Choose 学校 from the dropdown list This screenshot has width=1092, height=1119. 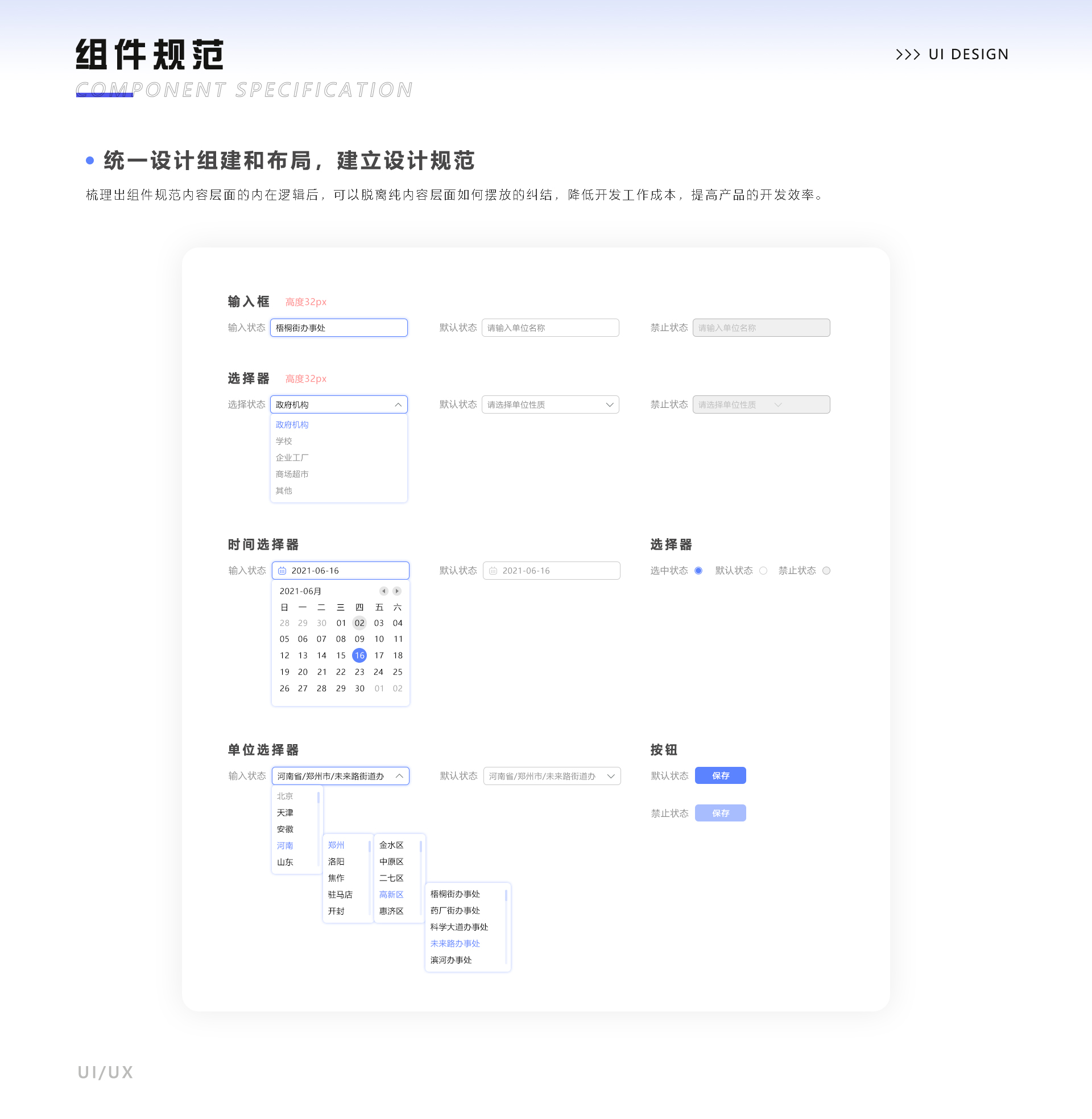(x=284, y=441)
